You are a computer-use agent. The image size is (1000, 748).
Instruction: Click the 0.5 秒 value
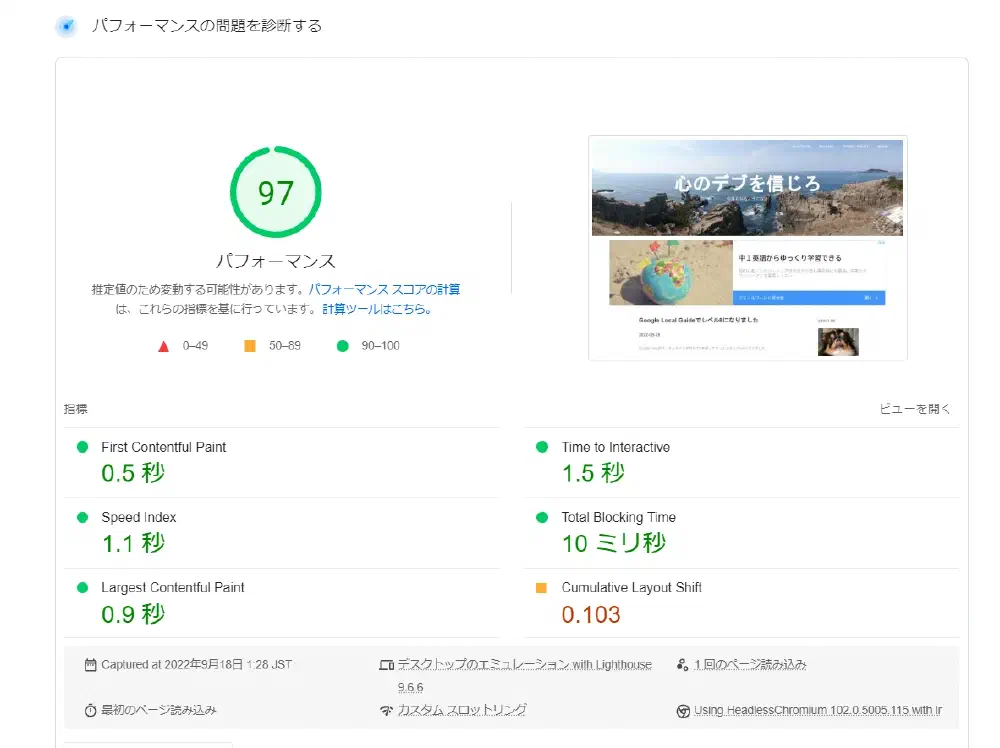click(x=133, y=473)
